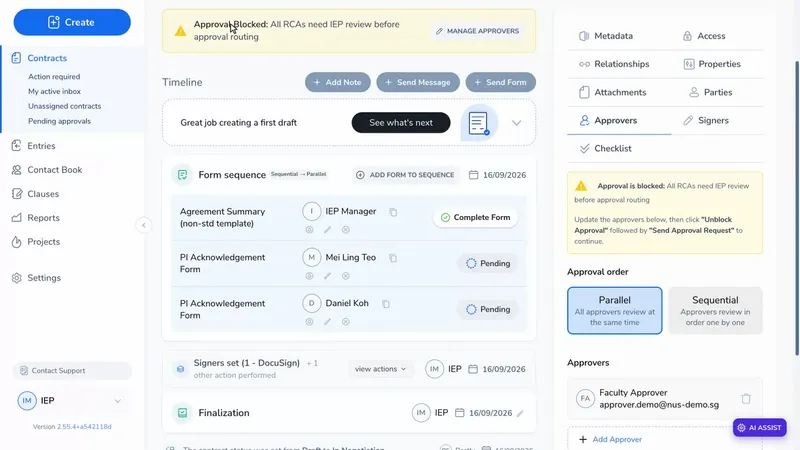Click the first small icon under IEP Manager

[x=309, y=230]
